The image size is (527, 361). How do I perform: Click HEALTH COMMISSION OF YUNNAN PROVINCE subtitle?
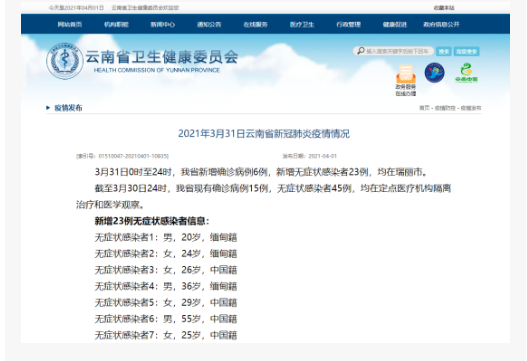pos(157,70)
